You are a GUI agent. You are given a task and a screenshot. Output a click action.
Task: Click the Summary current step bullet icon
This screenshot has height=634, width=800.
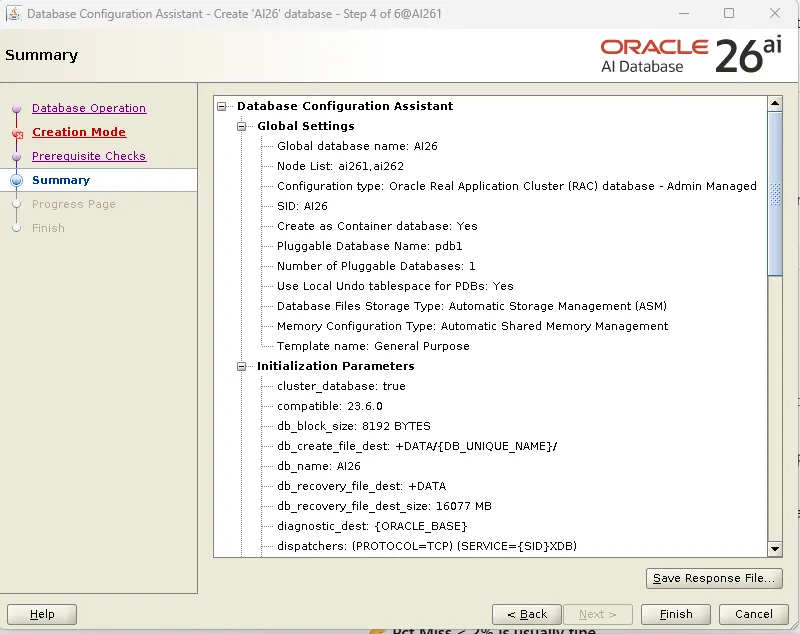tap(17, 180)
